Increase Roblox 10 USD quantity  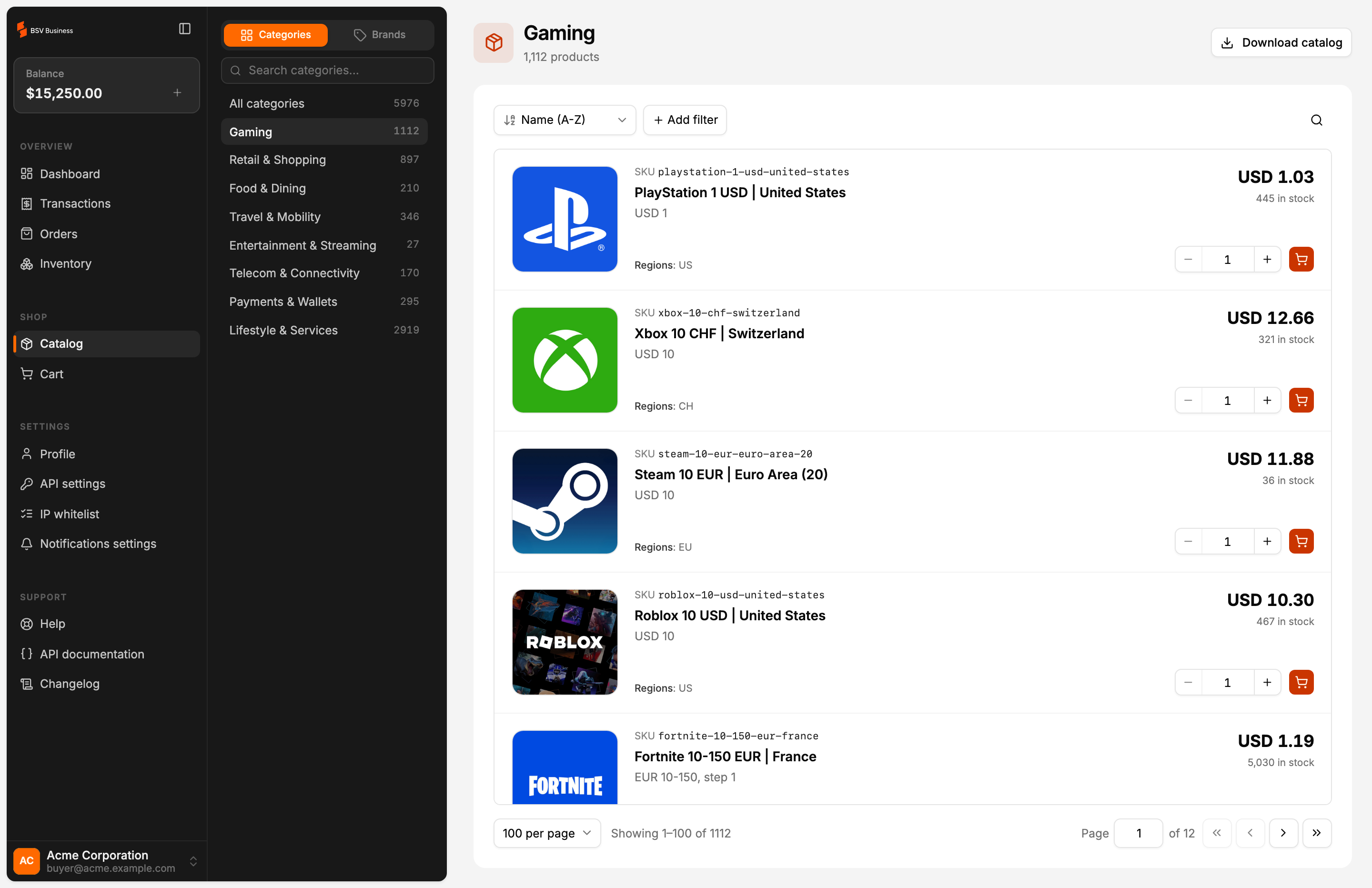click(x=1267, y=682)
